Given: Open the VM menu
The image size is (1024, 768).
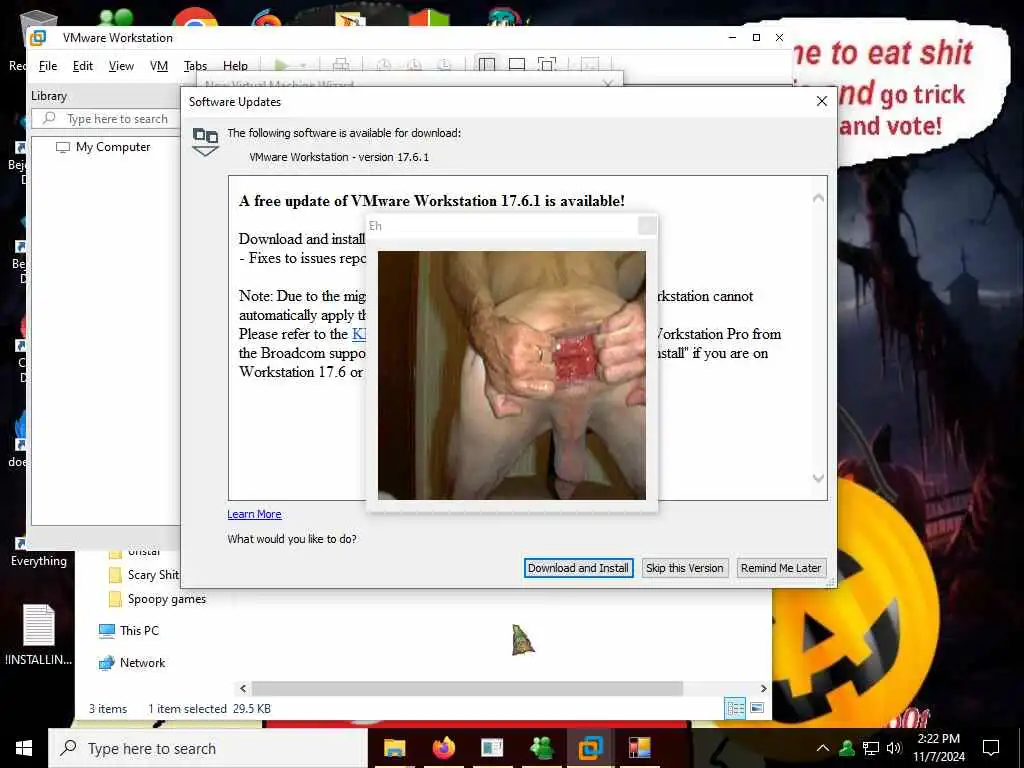Looking at the screenshot, I should click(159, 66).
